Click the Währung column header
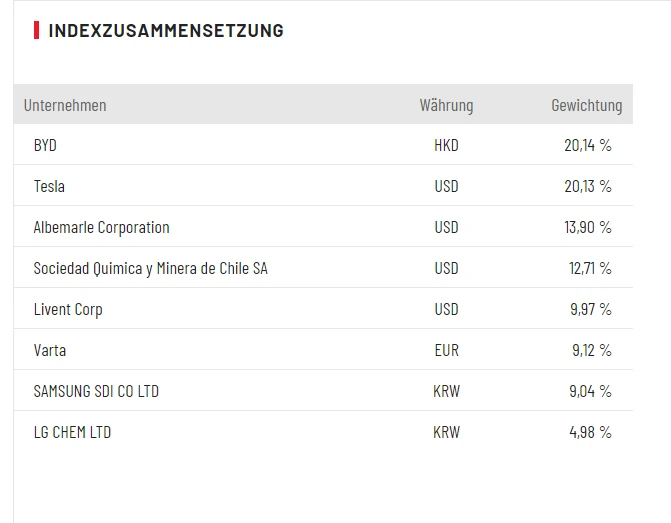This screenshot has height=523, width=671. [446, 105]
